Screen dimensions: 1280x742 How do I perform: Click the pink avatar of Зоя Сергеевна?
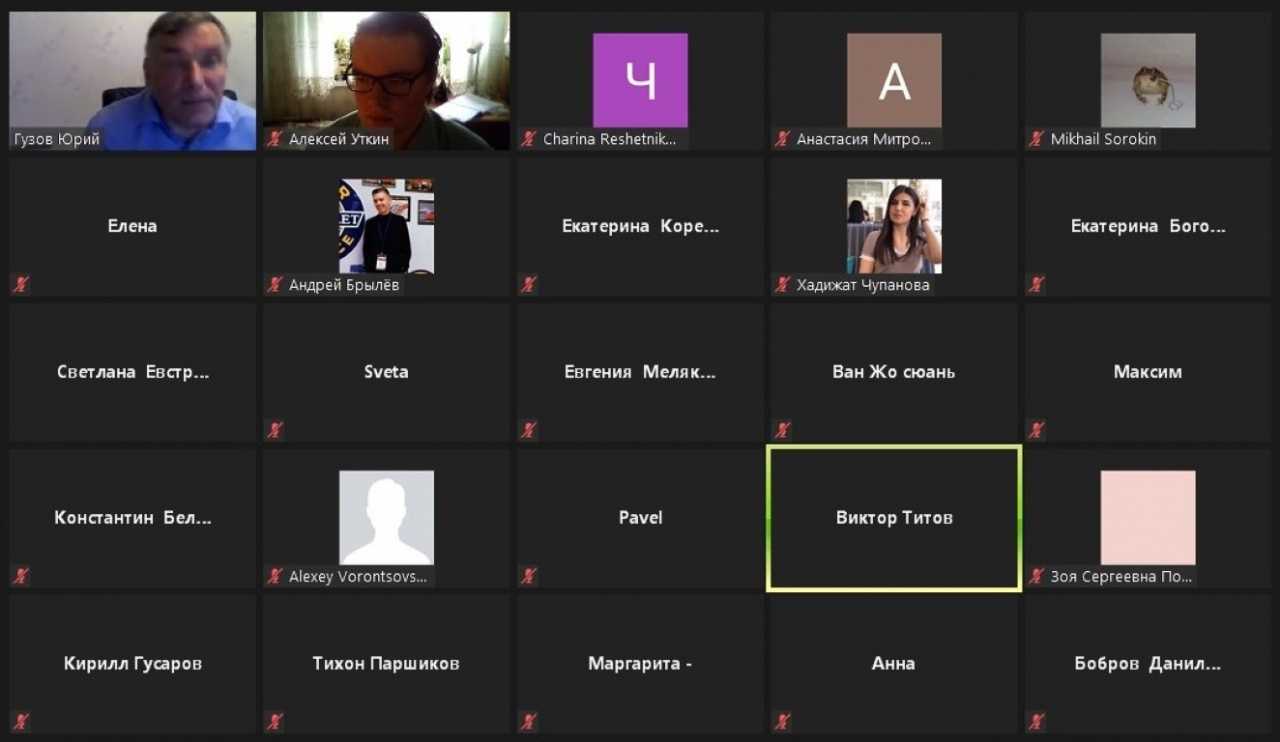[1148, 517]
